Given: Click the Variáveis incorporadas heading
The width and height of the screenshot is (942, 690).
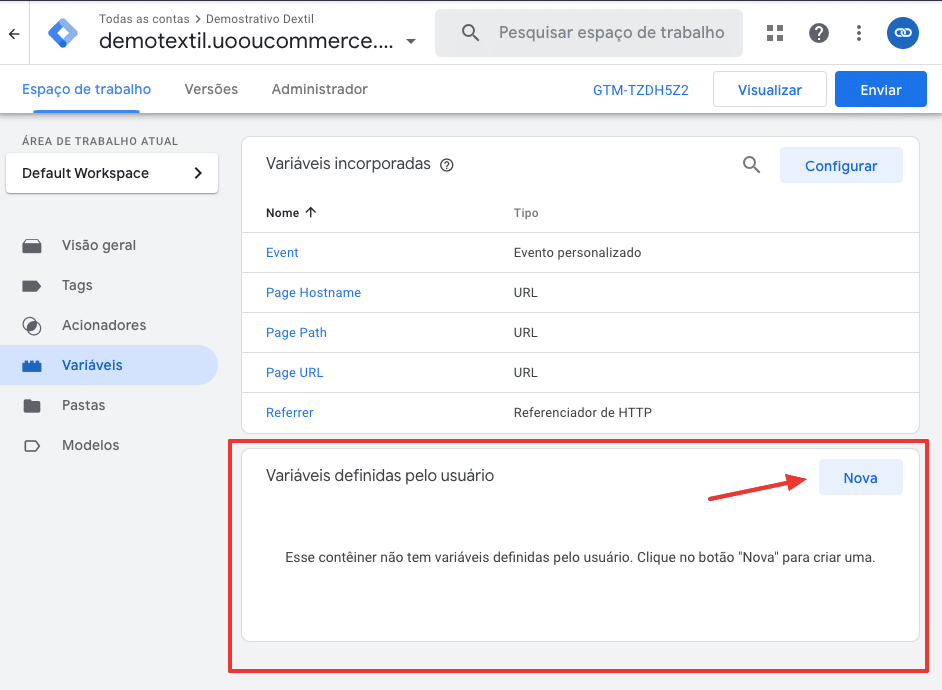Looking at the screenshot, I should [348, 164].
